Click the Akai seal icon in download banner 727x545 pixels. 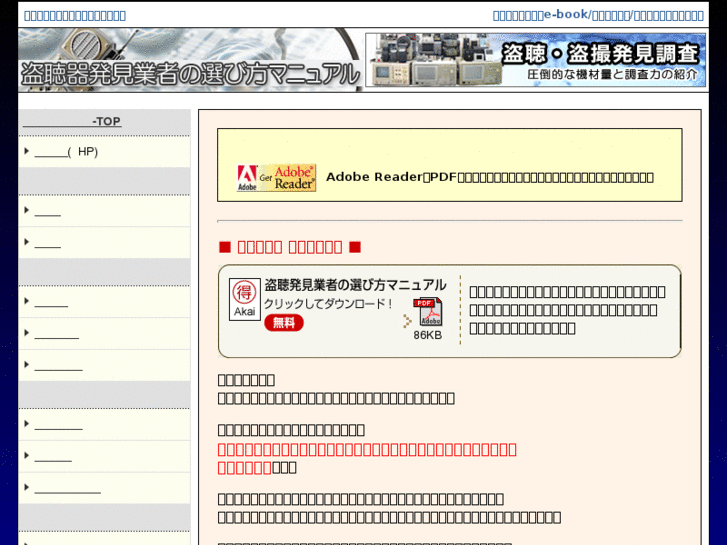pyautogui.click(x=244, y=299)
